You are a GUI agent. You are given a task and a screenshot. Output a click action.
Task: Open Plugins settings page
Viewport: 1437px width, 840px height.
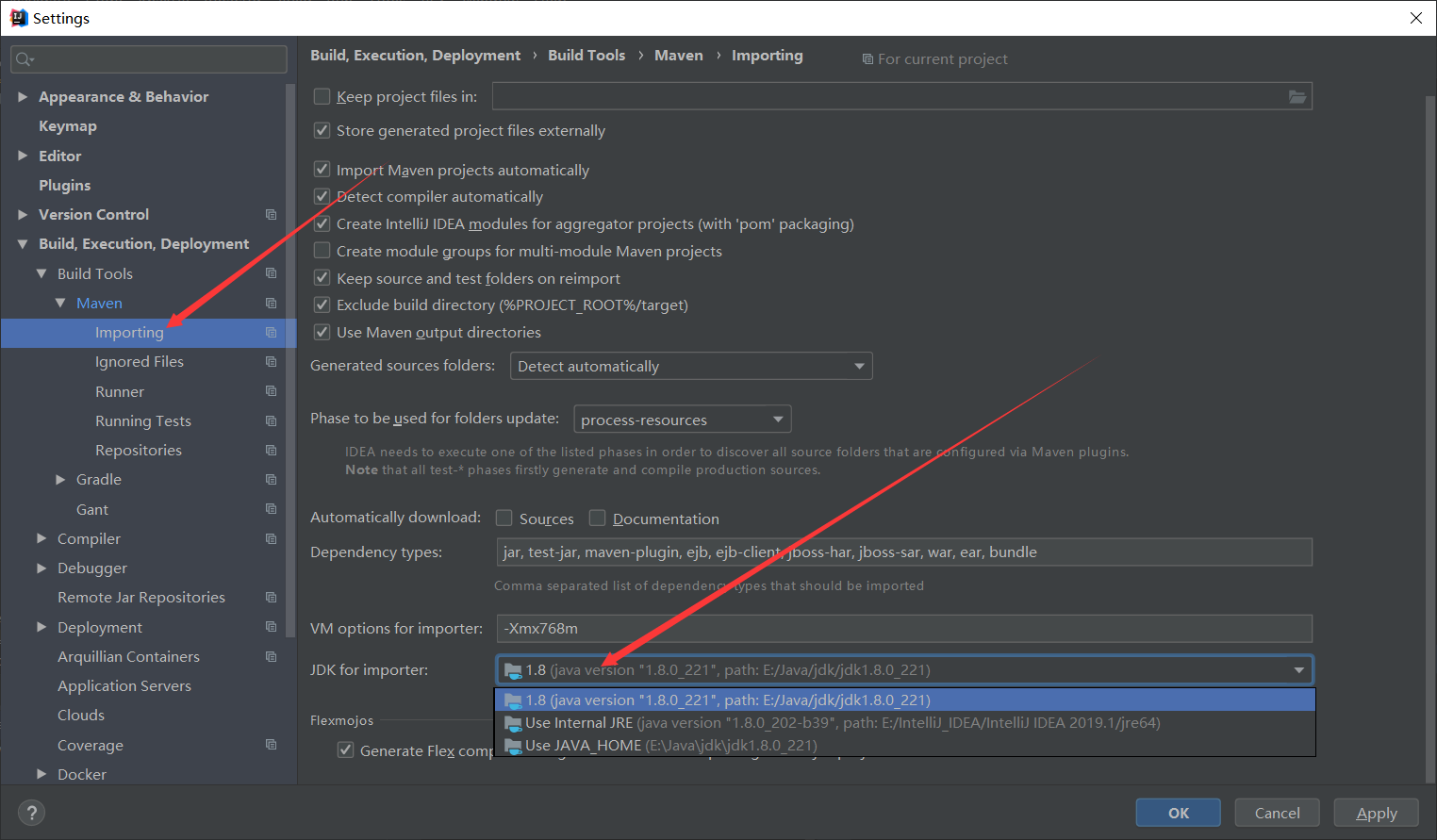pos(65,186)
